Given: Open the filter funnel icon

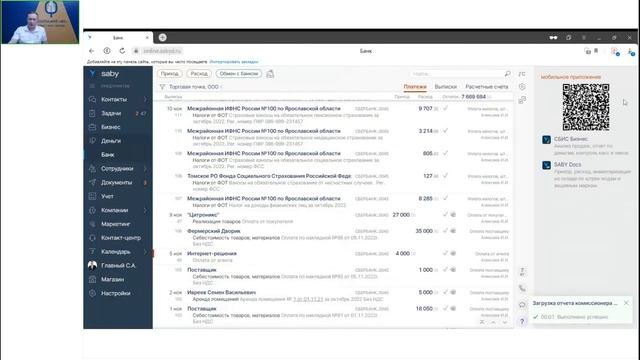Looking at the screenshot, I should click(162, 87).
